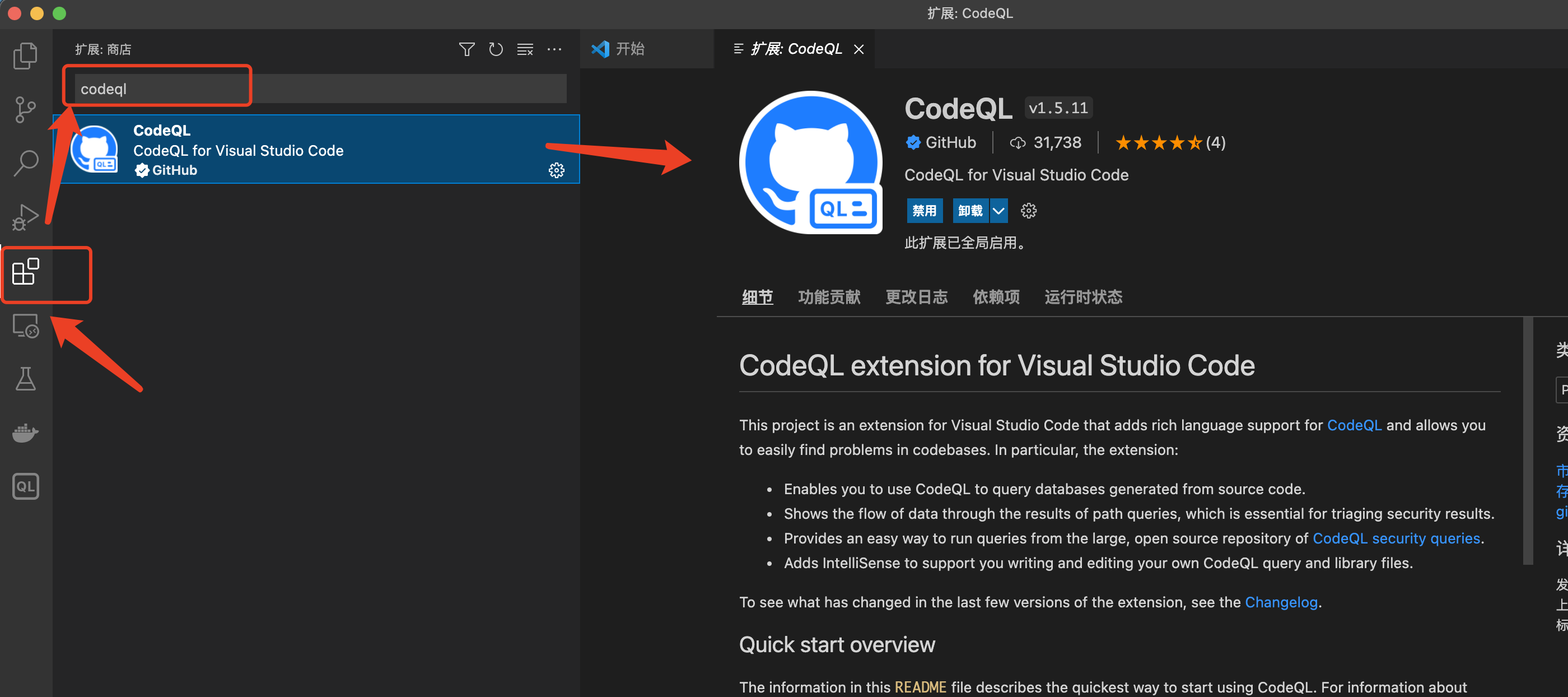
Task: Filter extensions using funnel icon
Action: pos(466,49)
